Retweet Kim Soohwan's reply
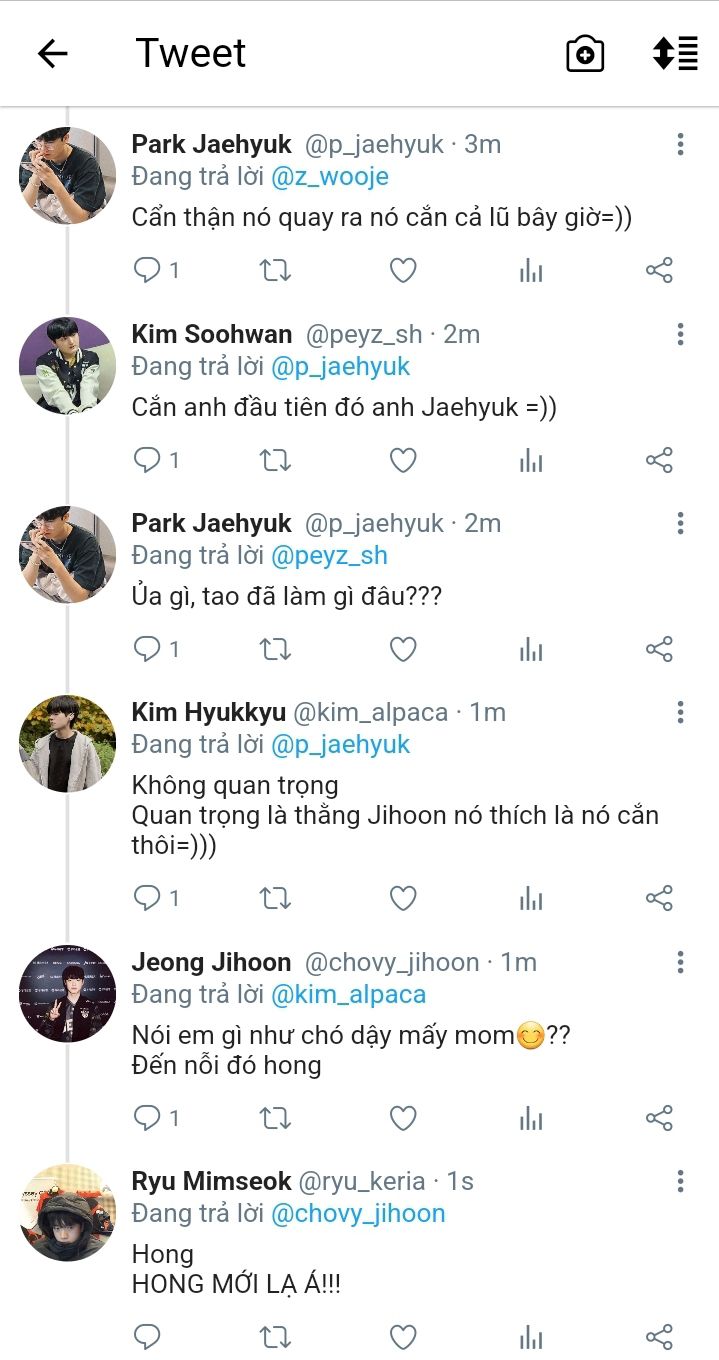This screenshot has height=1360, width=719. point(275,460)
